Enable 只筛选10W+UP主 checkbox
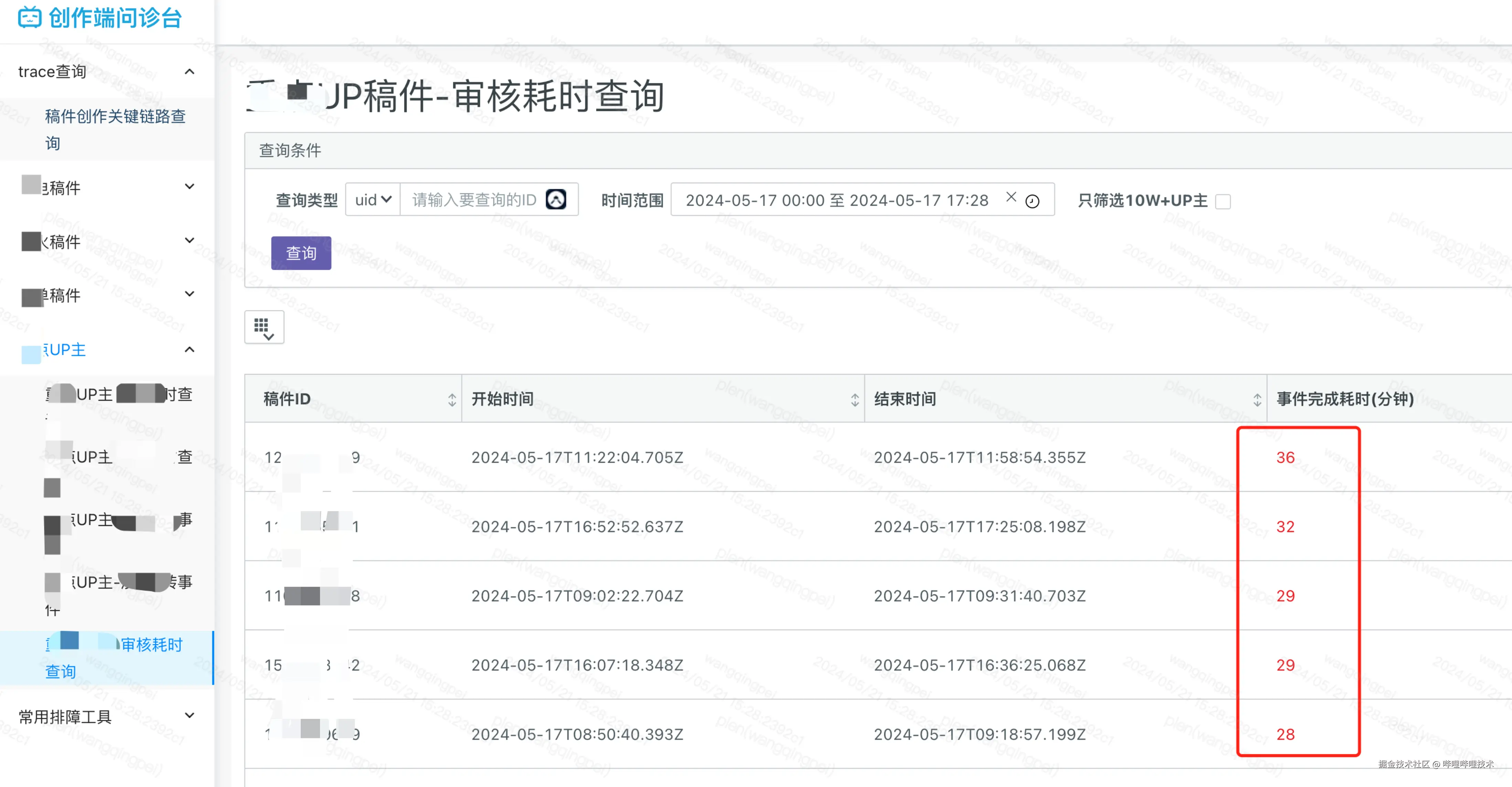Viewport: 1512px width, 787px height. click(x=1223, y=201)
